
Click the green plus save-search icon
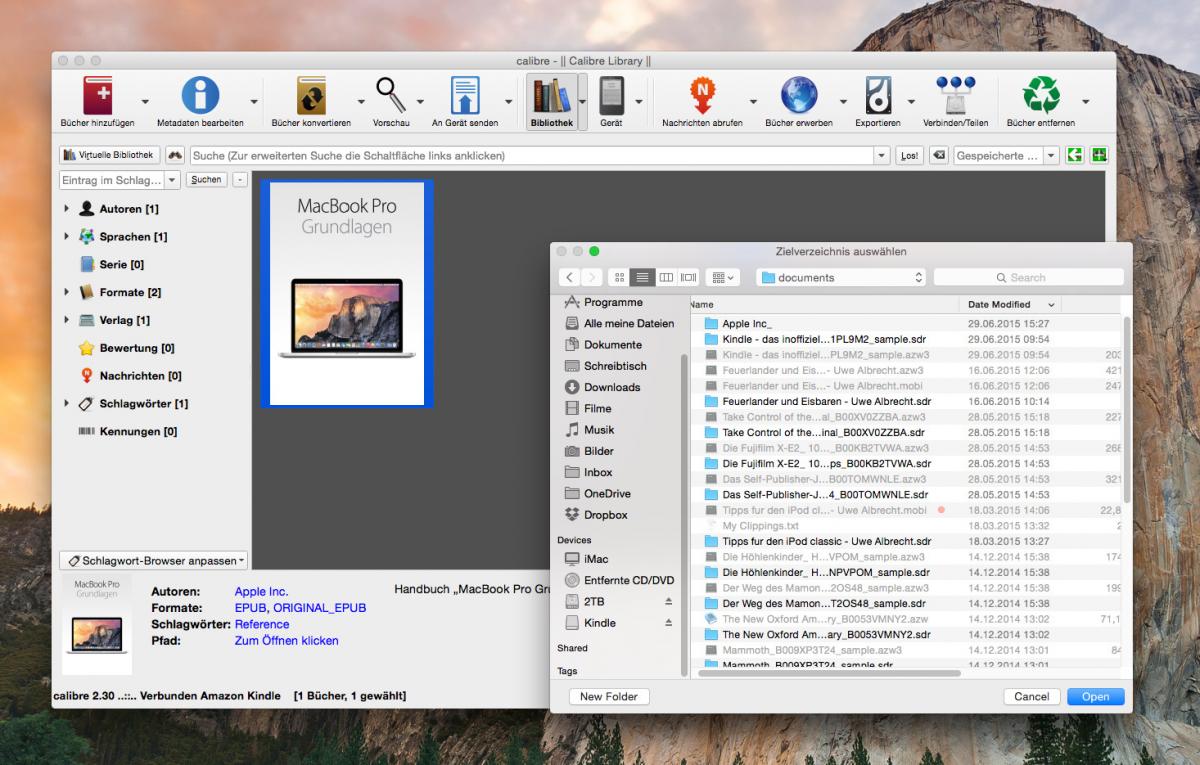point(1100,155)
